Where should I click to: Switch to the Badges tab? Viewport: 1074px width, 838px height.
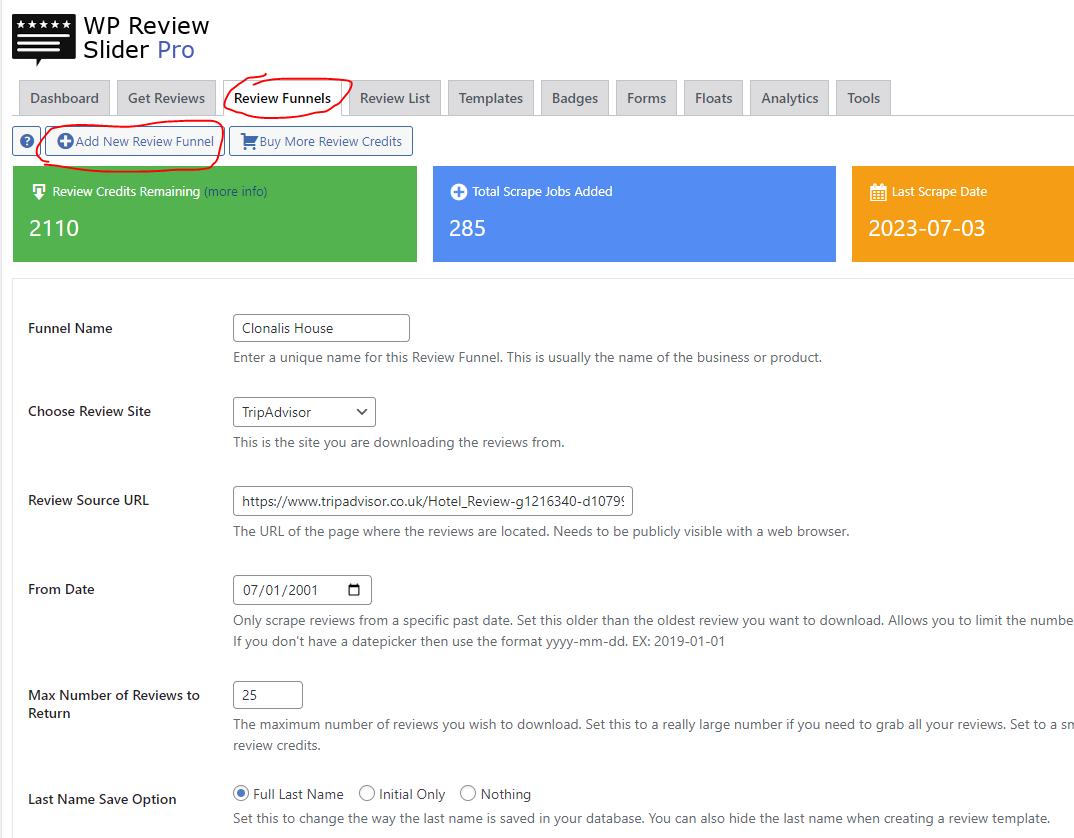[x=575, y=98]
